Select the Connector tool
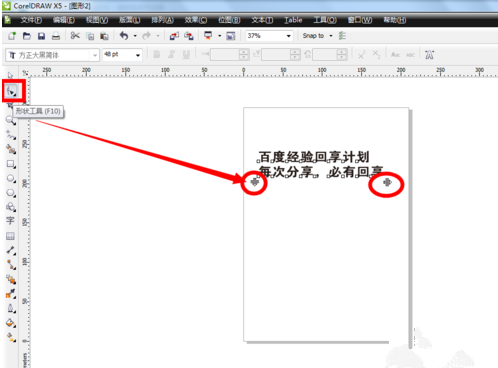Image resolution: width=498 pixels, height=368 pixels. click(x=11, y=265)
